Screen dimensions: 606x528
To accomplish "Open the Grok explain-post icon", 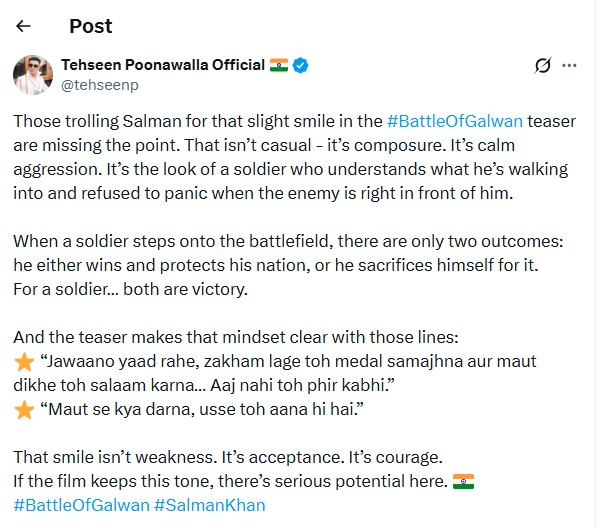I will [543, 66].
